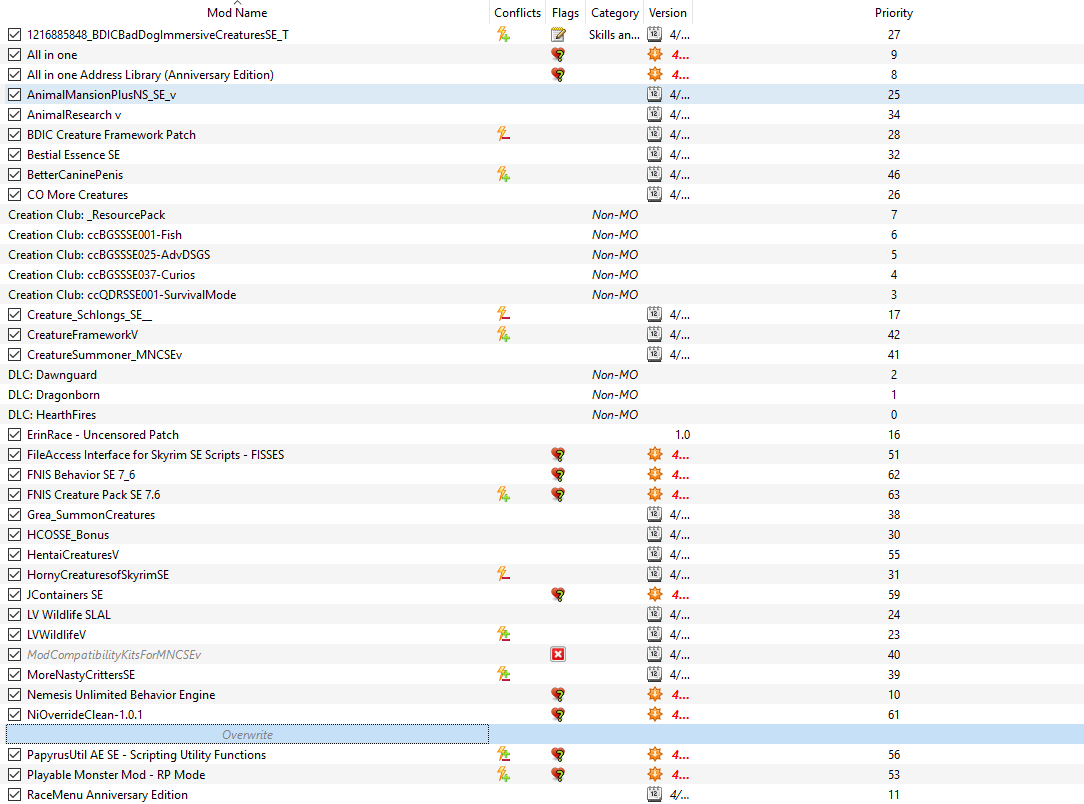1084x804 pixels.
Task: Click calendar version icon for AnimalMansionPlusNS_SE_v
Action: point(655,95)
